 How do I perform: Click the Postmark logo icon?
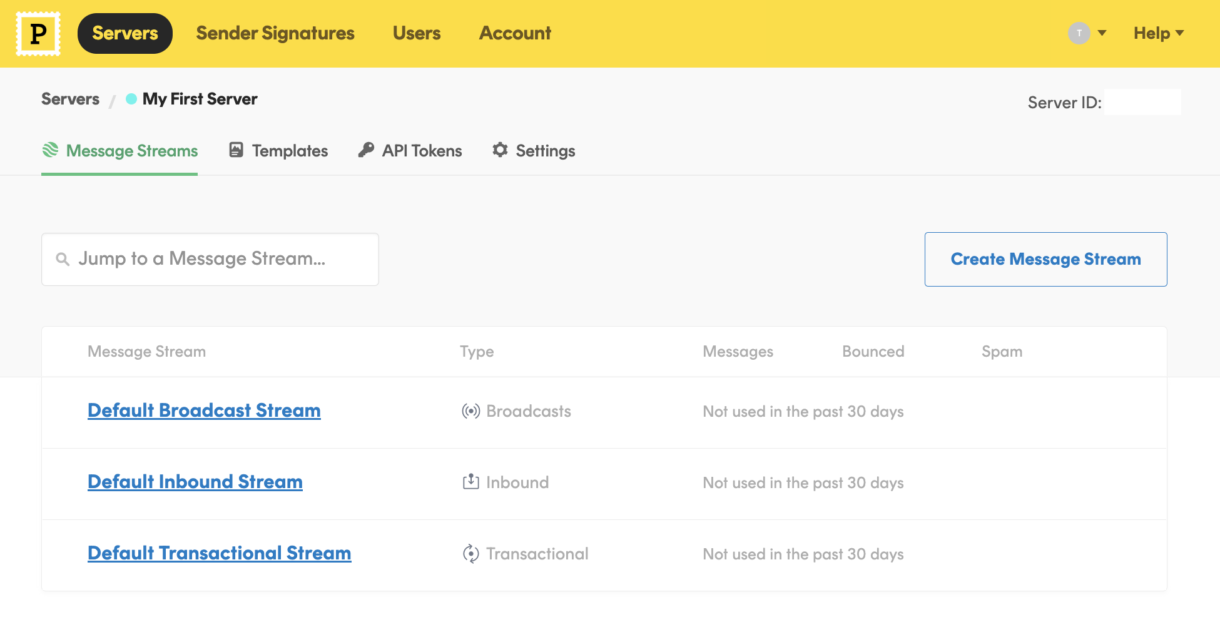(x=38, y=34)
